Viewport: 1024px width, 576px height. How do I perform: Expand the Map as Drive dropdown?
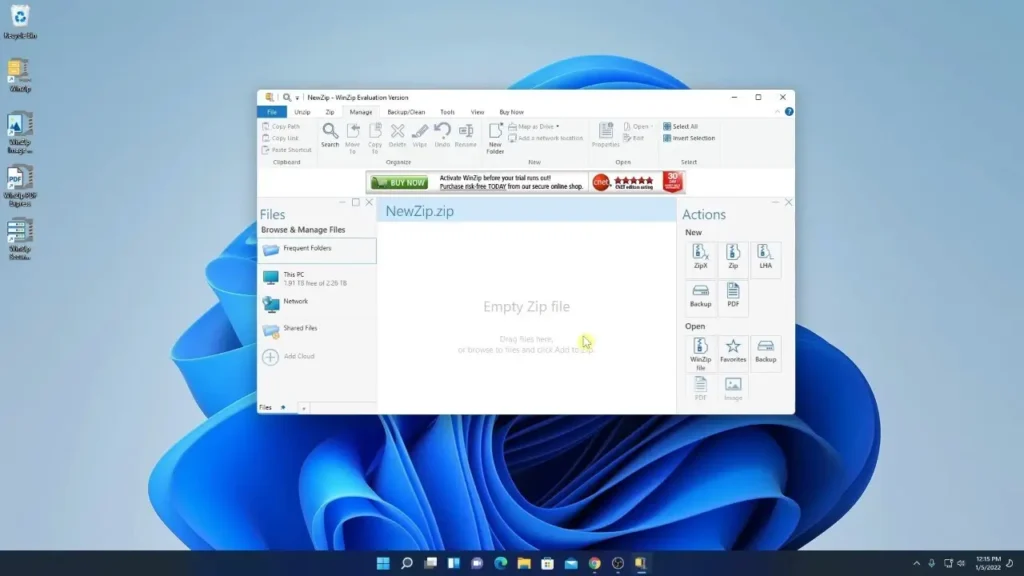coord(557,127)
